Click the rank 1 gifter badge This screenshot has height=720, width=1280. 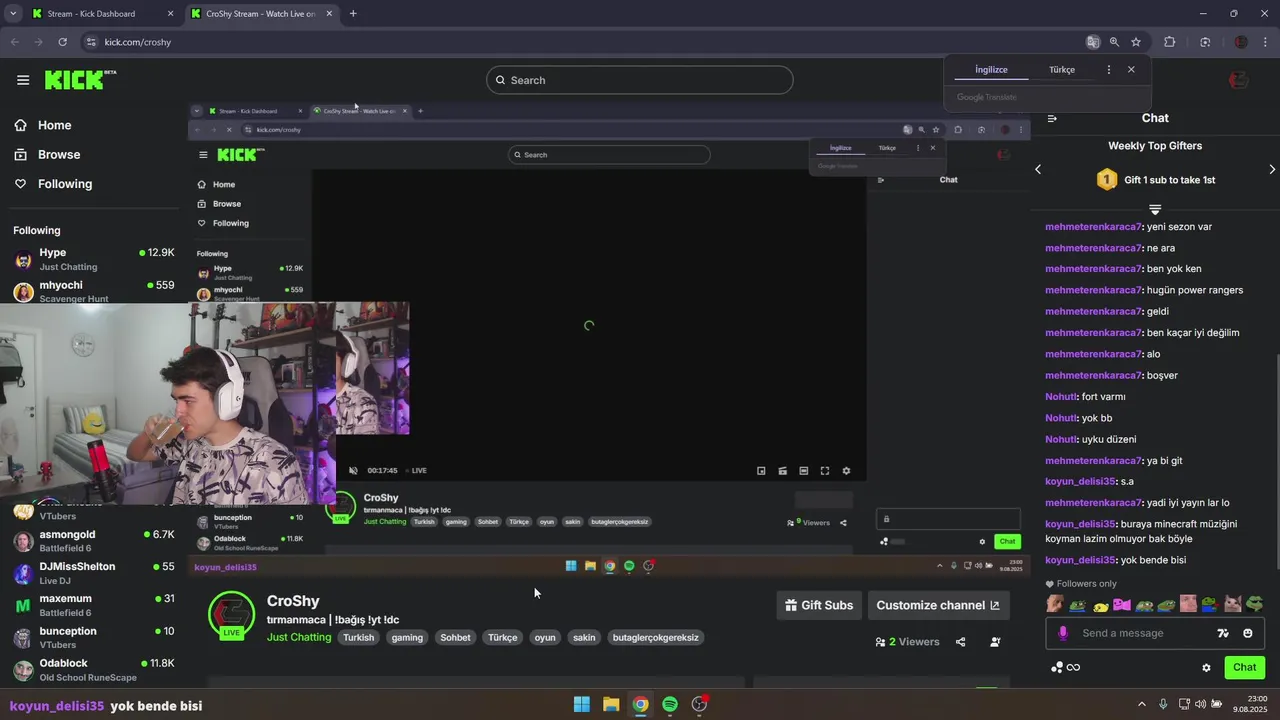click(1107, 180)
